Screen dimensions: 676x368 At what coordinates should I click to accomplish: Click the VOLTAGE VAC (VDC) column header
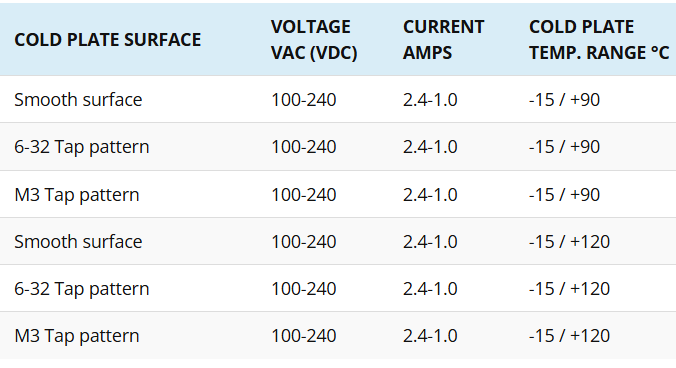click(x=314, y=40)
